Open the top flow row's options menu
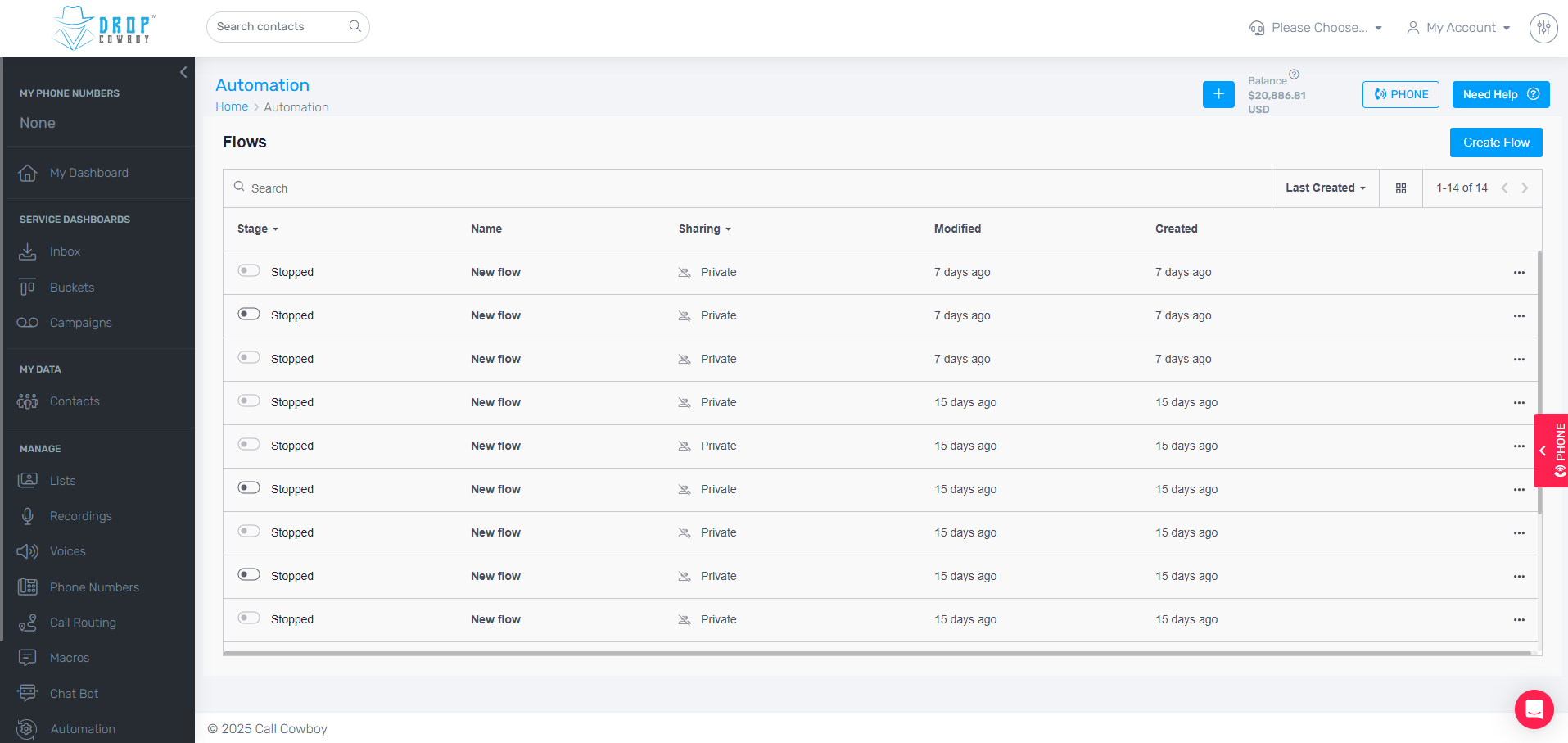The width and height of the screenshot is (1568, 743). pos(1519,272)
